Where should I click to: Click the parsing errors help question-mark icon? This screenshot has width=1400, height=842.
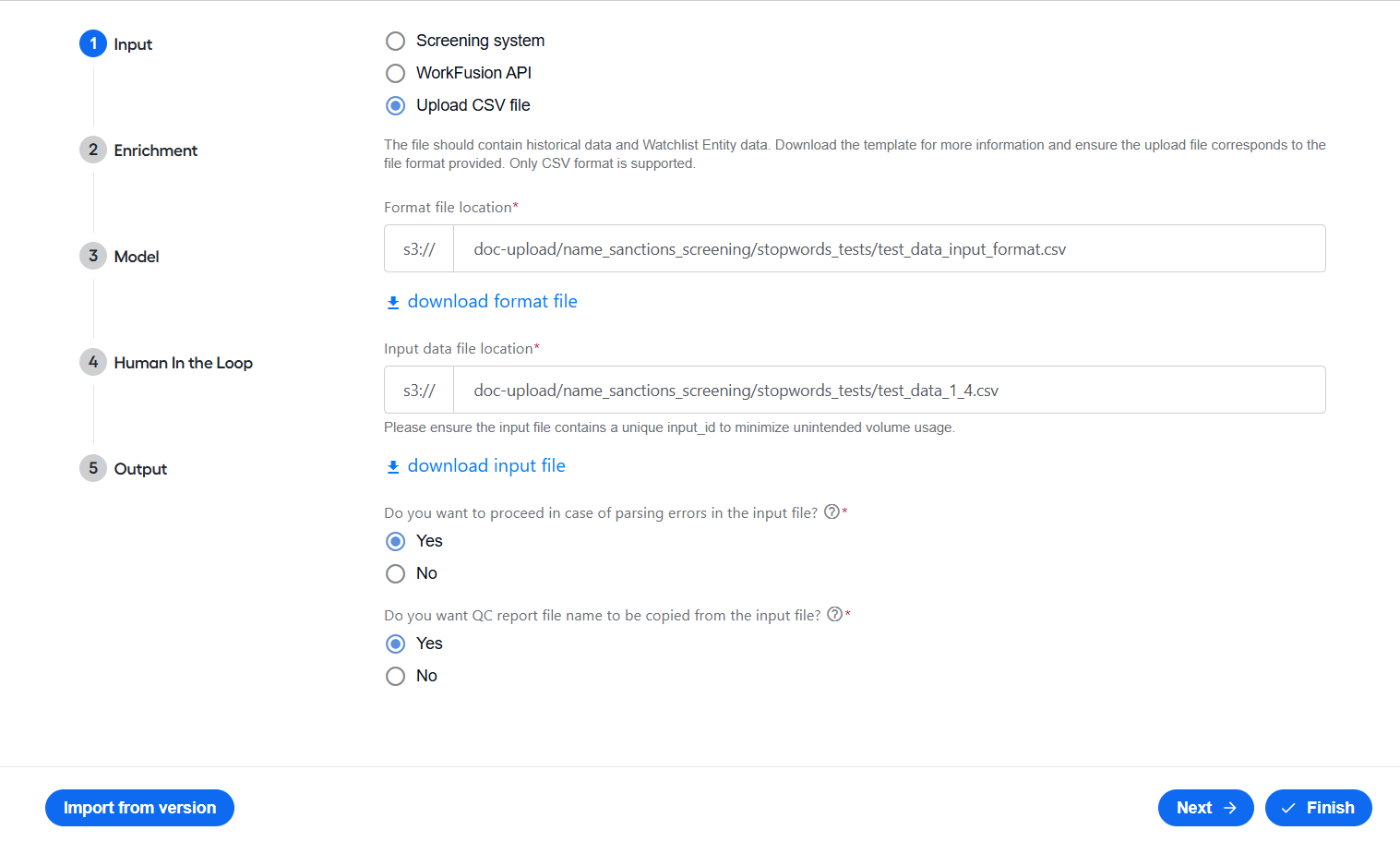pyautogui.click(x=832, y=511)
